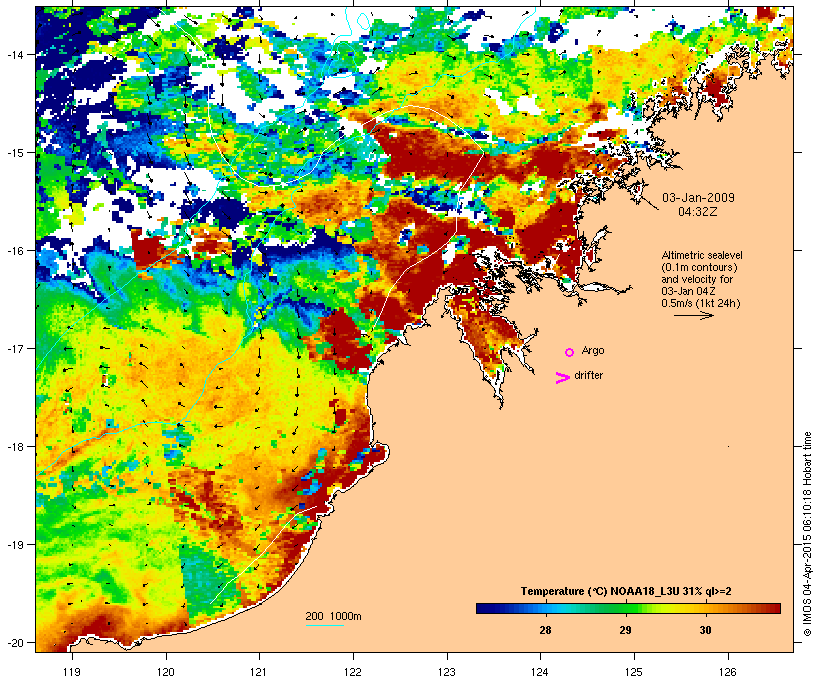Click the 'Altimetric sealevel' label

point(702,255)
